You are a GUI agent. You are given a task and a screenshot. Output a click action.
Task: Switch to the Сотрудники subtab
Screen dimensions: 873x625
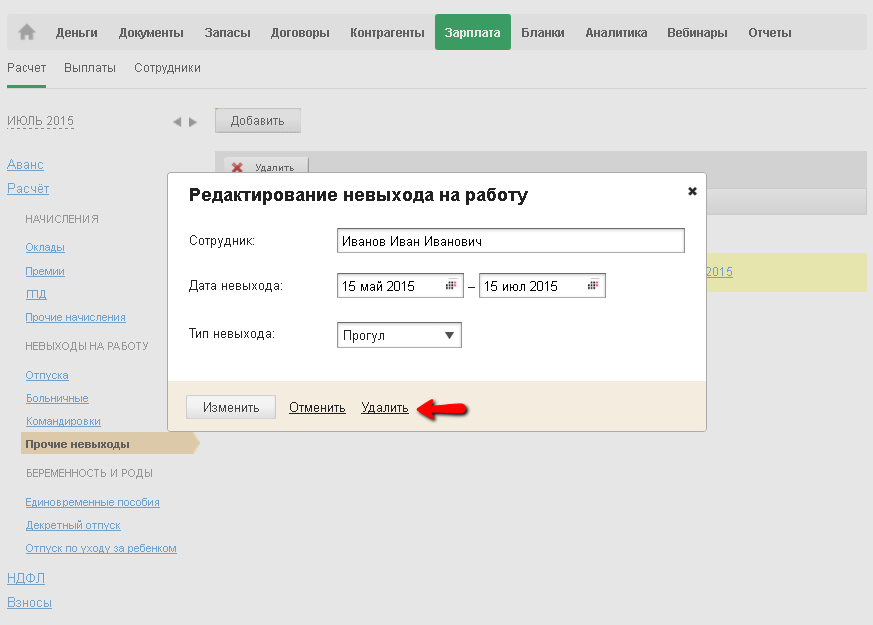(x=167, y=68)
